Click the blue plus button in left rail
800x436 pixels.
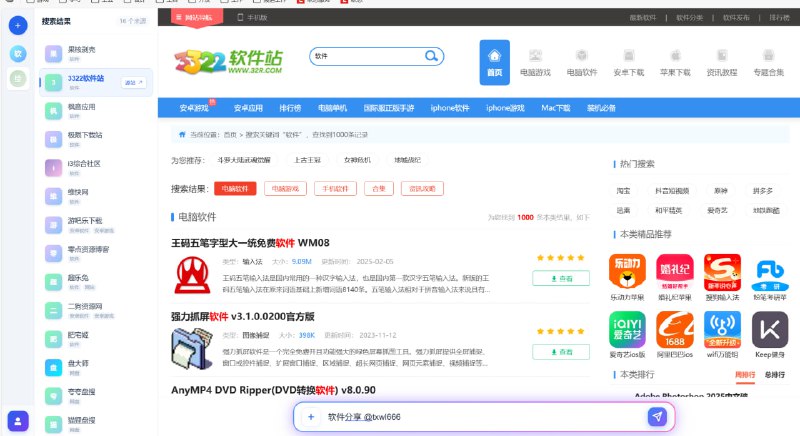(18, 25)
